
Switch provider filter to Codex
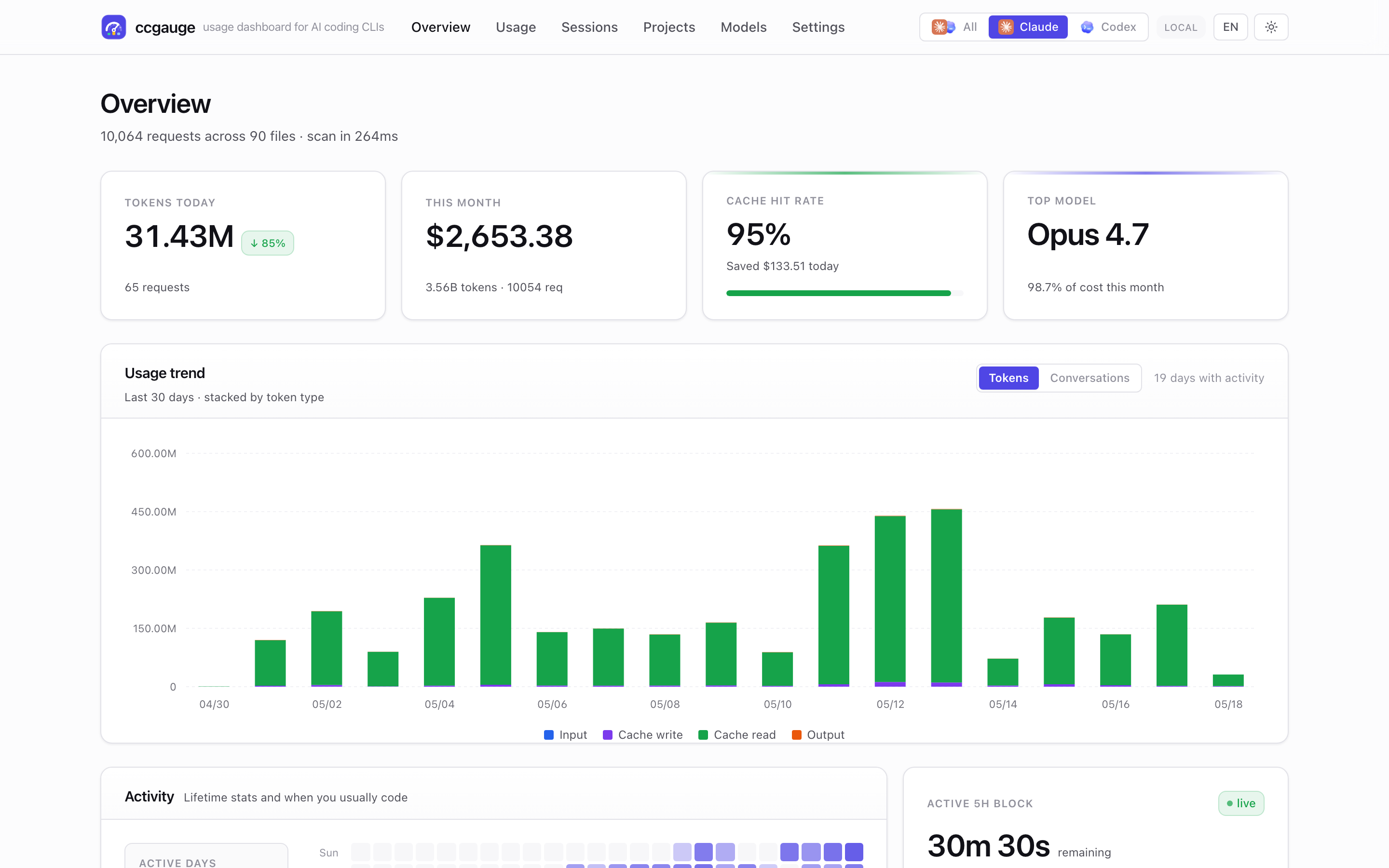pyautogui.click(x=1108, y=27)
